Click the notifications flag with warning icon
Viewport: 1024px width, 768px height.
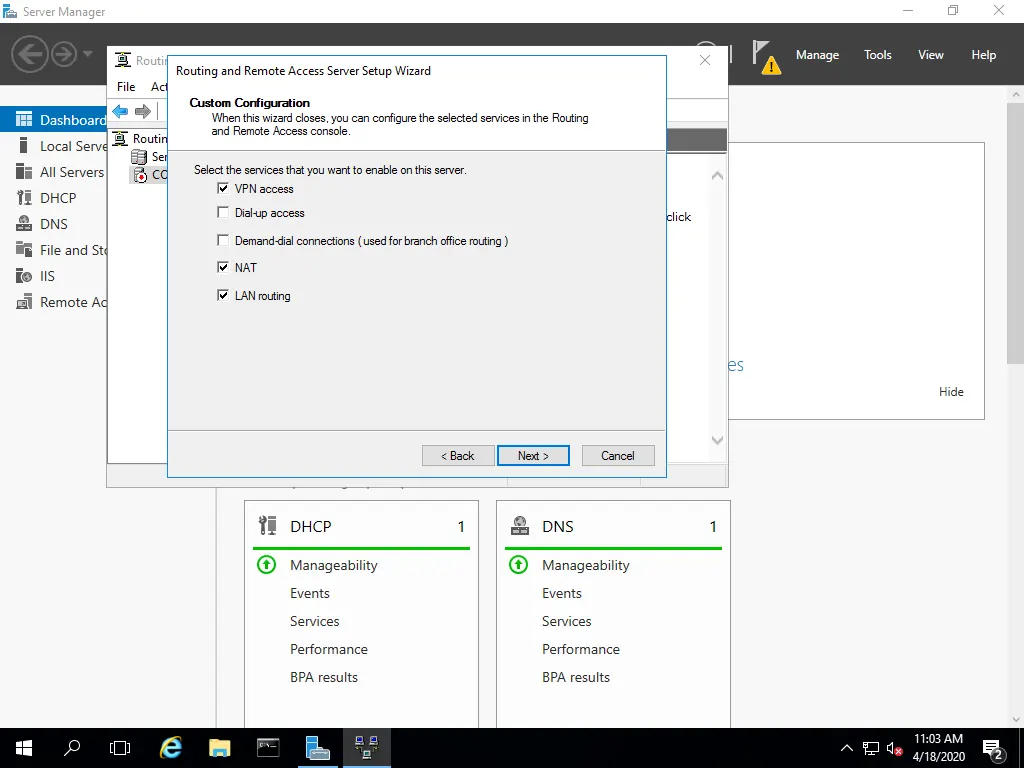tap(766, 57)
